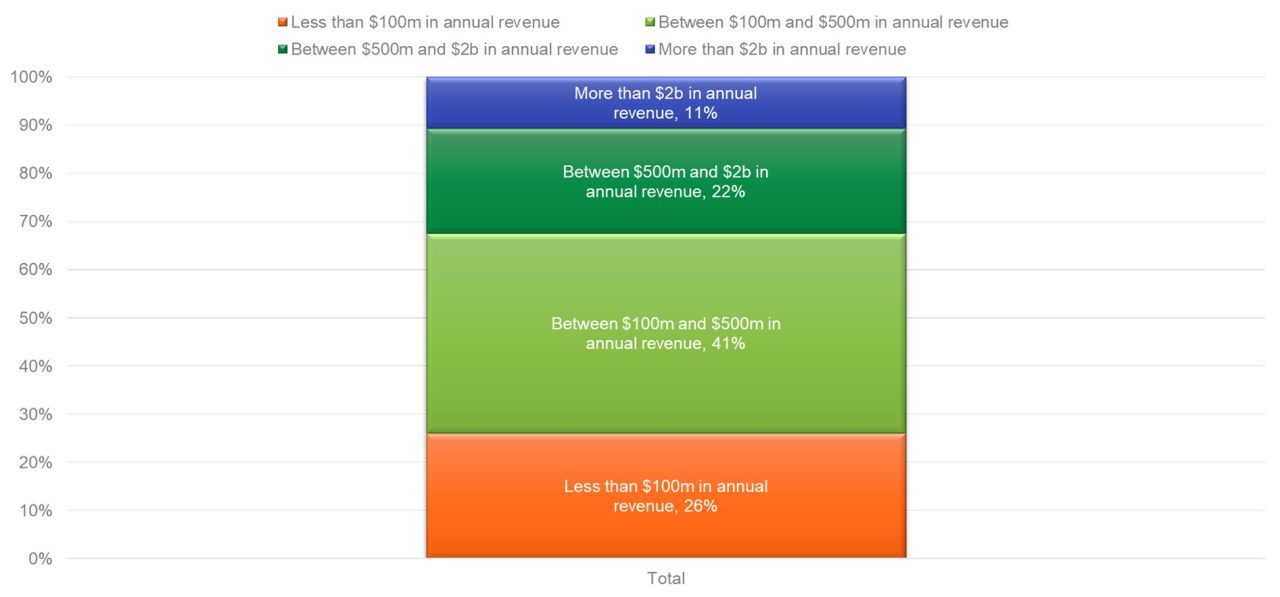Click the orange legend swatch for Less than $100m
The image size is (1280, 597).
(283, 22)
